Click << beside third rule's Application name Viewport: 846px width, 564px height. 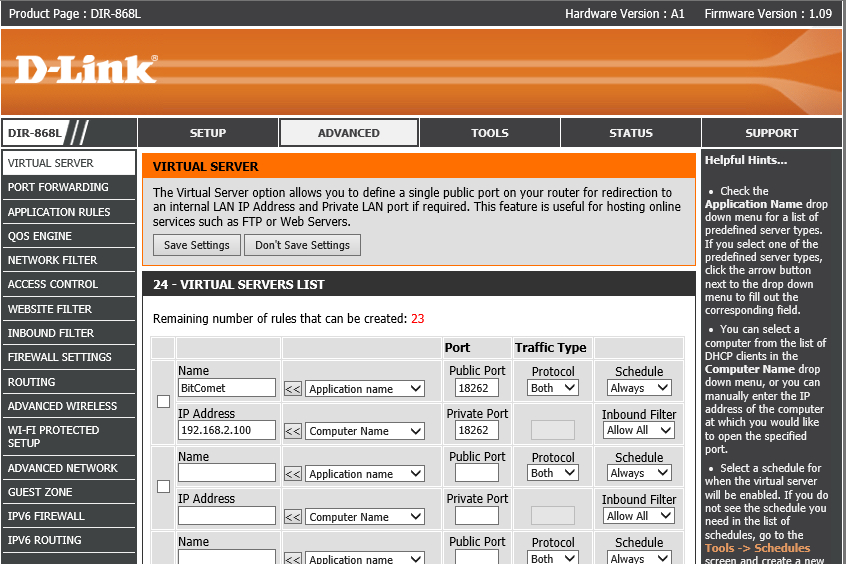292,559
